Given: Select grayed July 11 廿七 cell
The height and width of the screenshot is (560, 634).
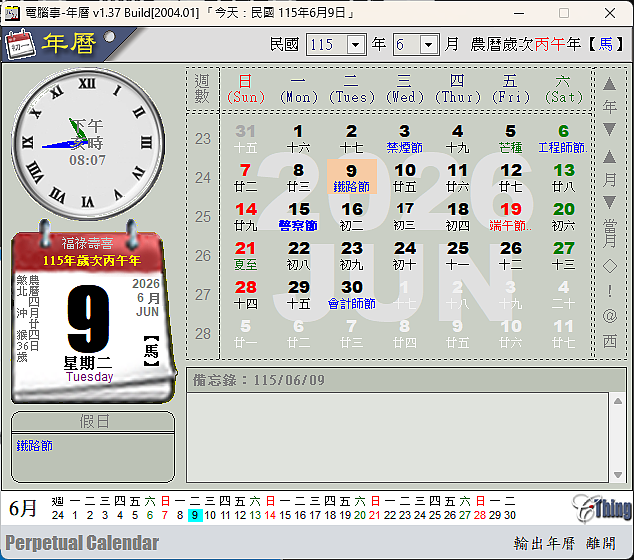Looking at the screenshot, I should click(x=564, y=334).
